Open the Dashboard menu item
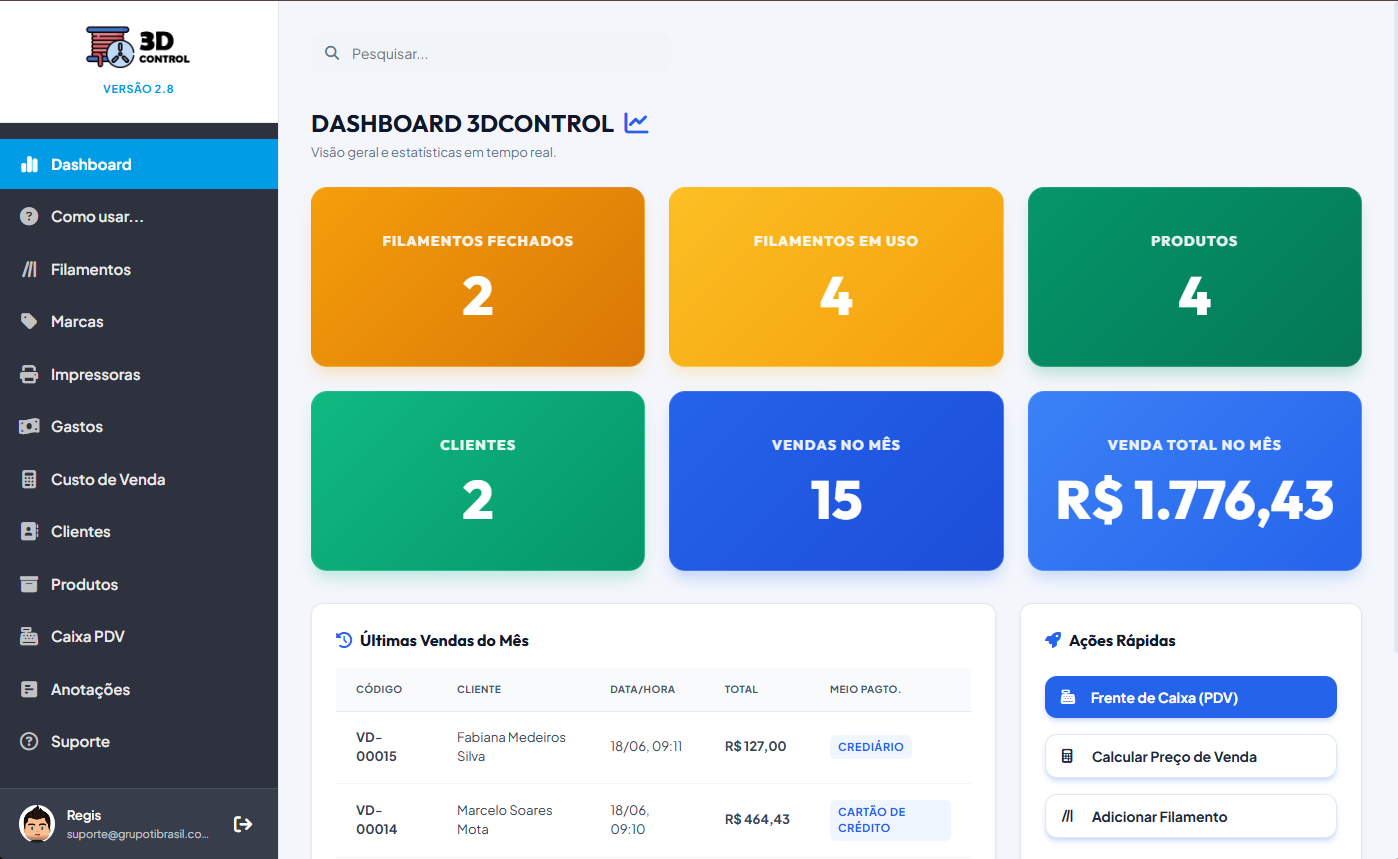1398x859 pixels. [139, 164]
